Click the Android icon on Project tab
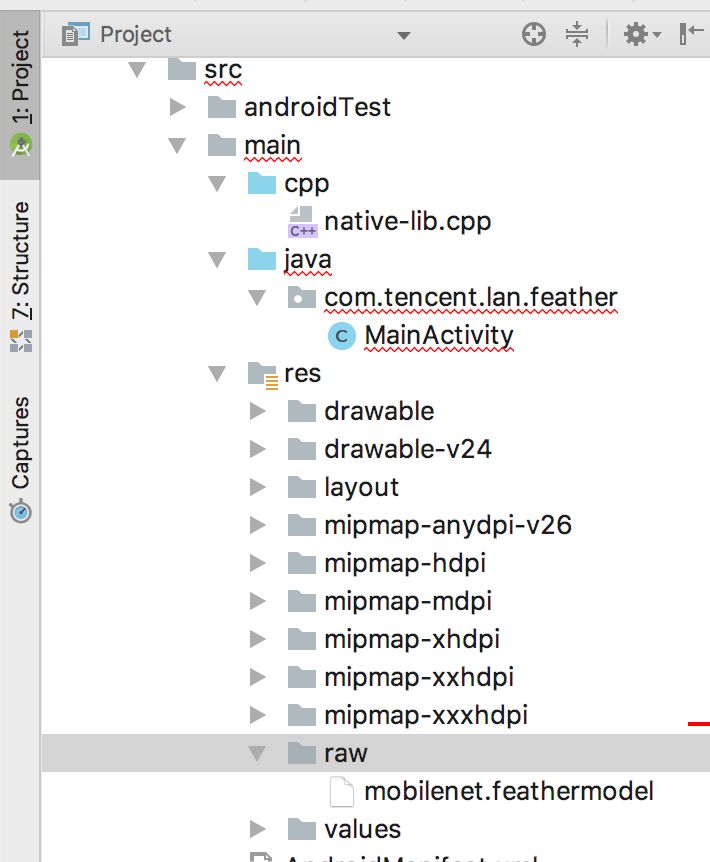 click(21, 146)
